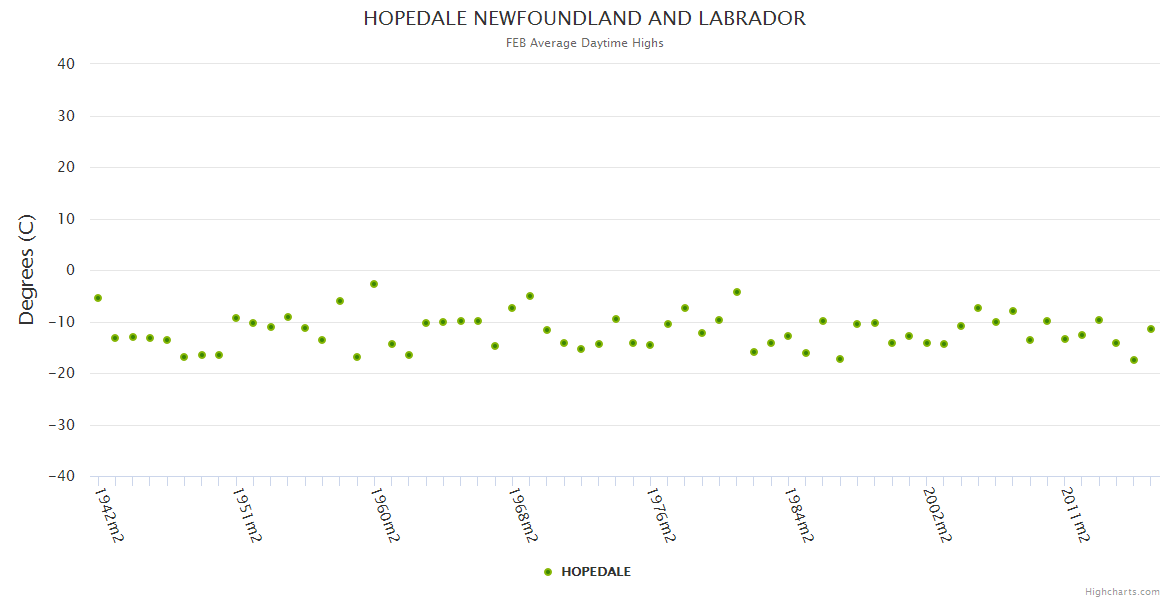Viewport: 1170px width, 600px height.
Task: Click the 2011m2 x-axis label
Action: click(1075, 515)
